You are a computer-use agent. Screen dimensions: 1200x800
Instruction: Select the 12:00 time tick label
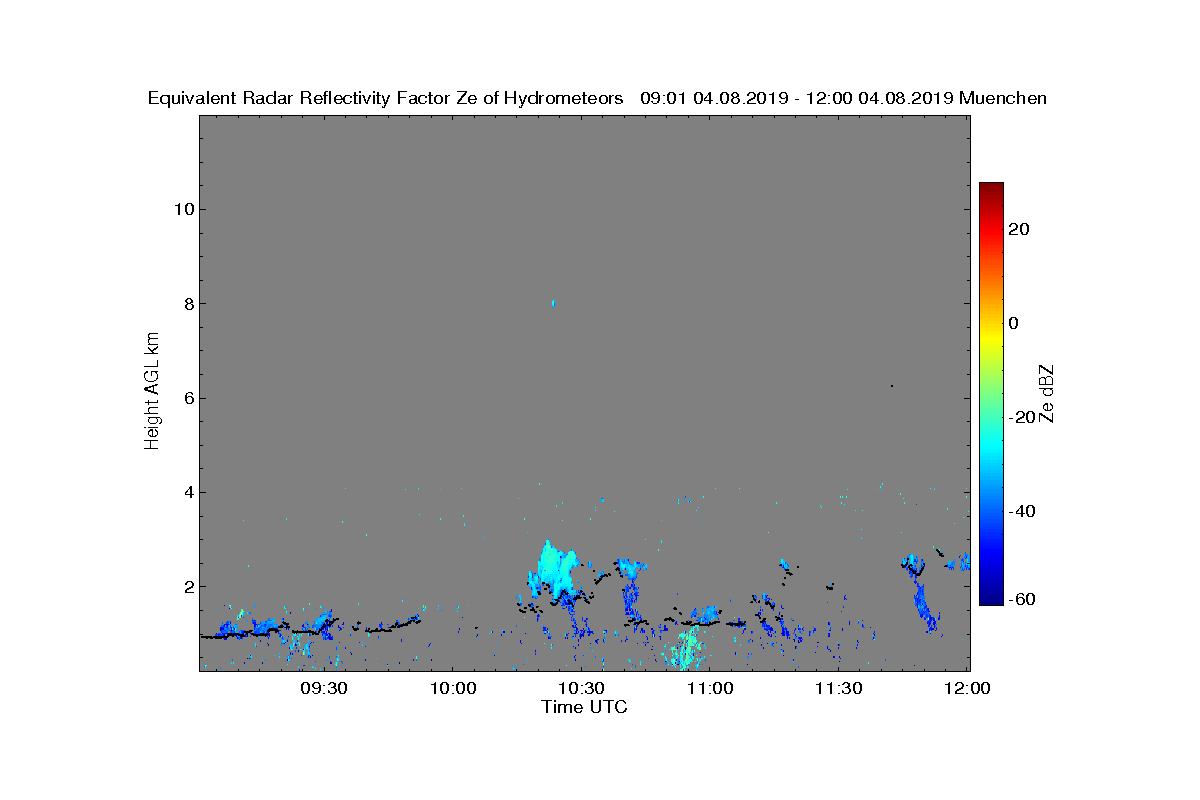click(x=967, y=688)
